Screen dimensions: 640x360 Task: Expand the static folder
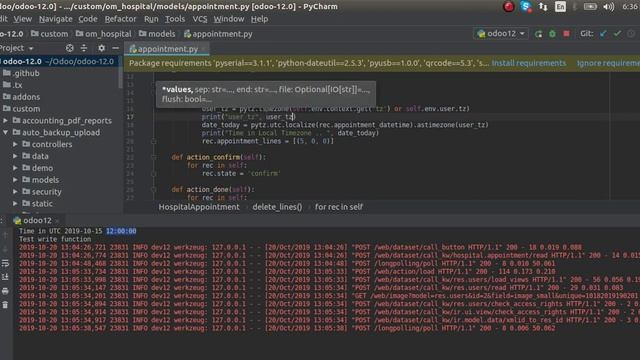(15, 203)
